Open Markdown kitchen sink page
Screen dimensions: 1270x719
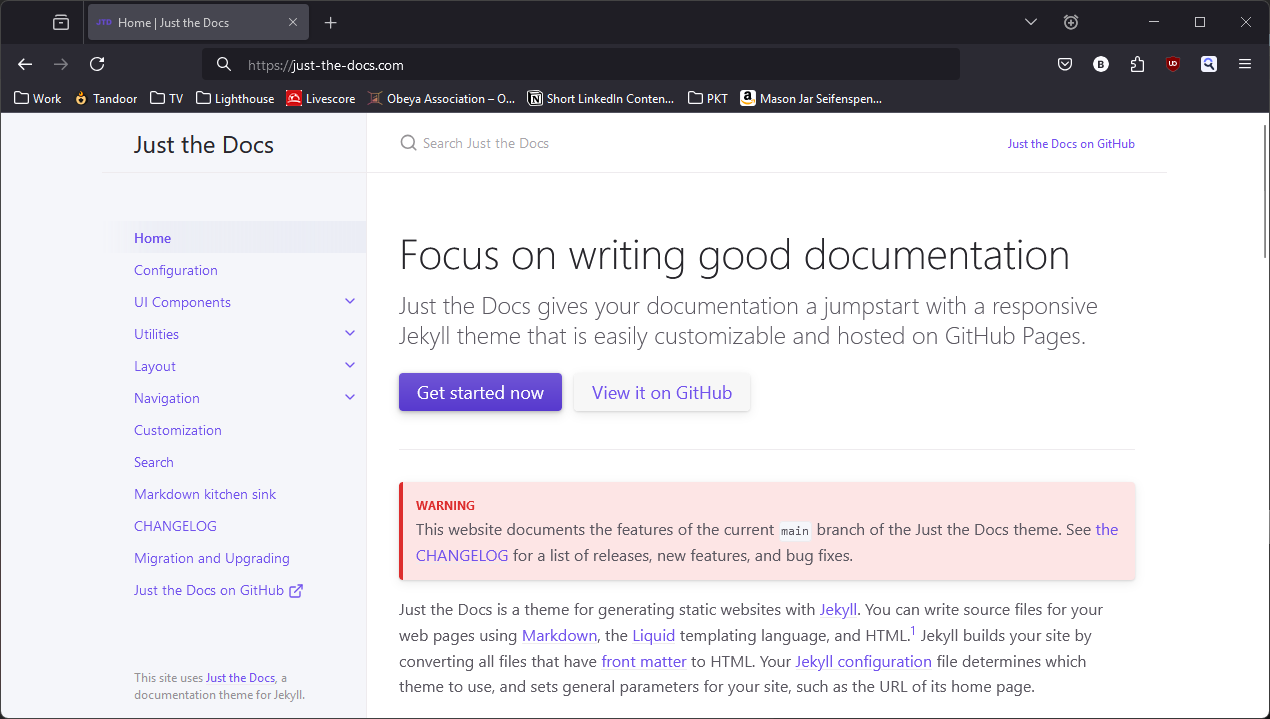(205, 494)
